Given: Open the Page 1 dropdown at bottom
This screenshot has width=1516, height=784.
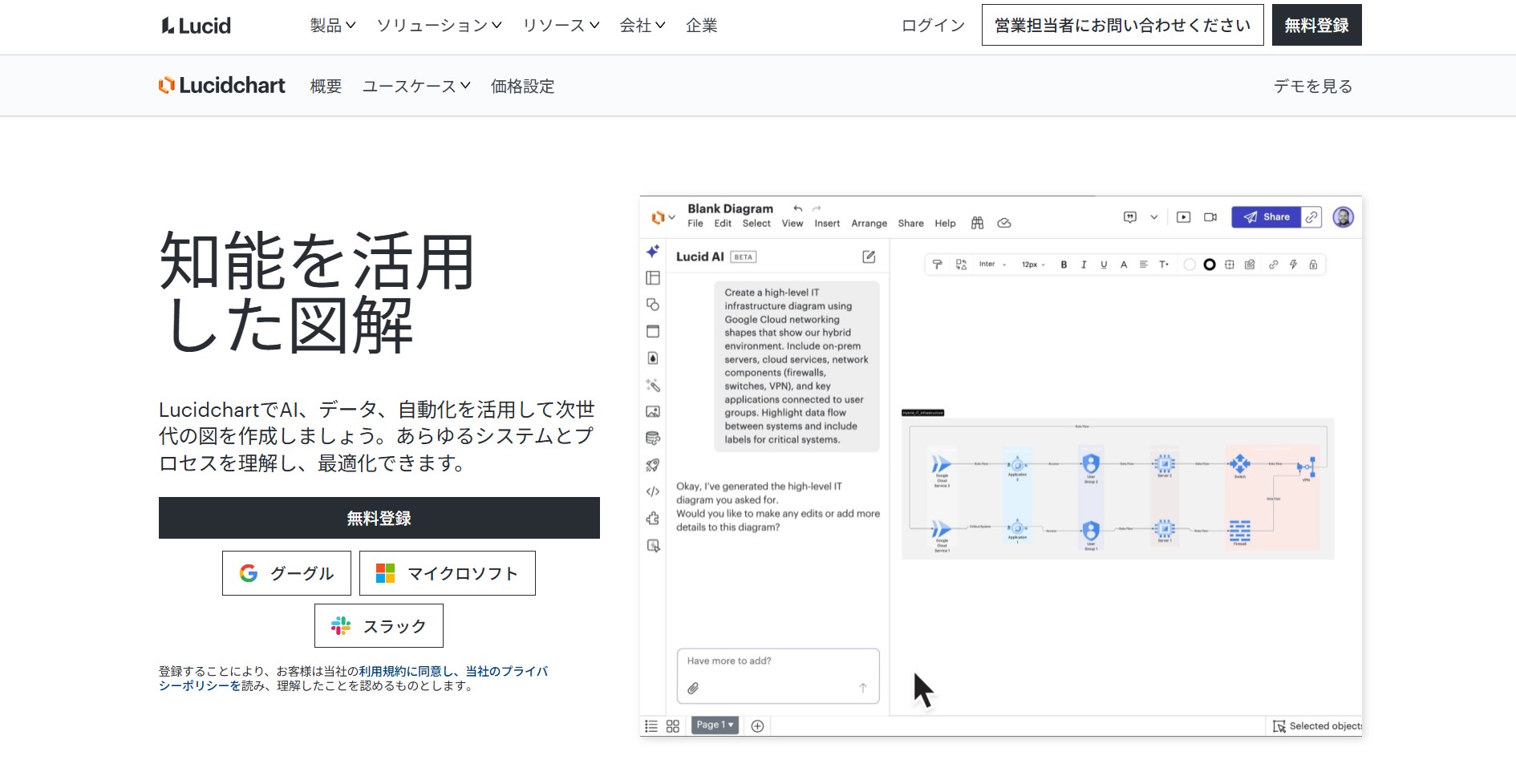Looking at the screenshot, I should pos(715,725).
